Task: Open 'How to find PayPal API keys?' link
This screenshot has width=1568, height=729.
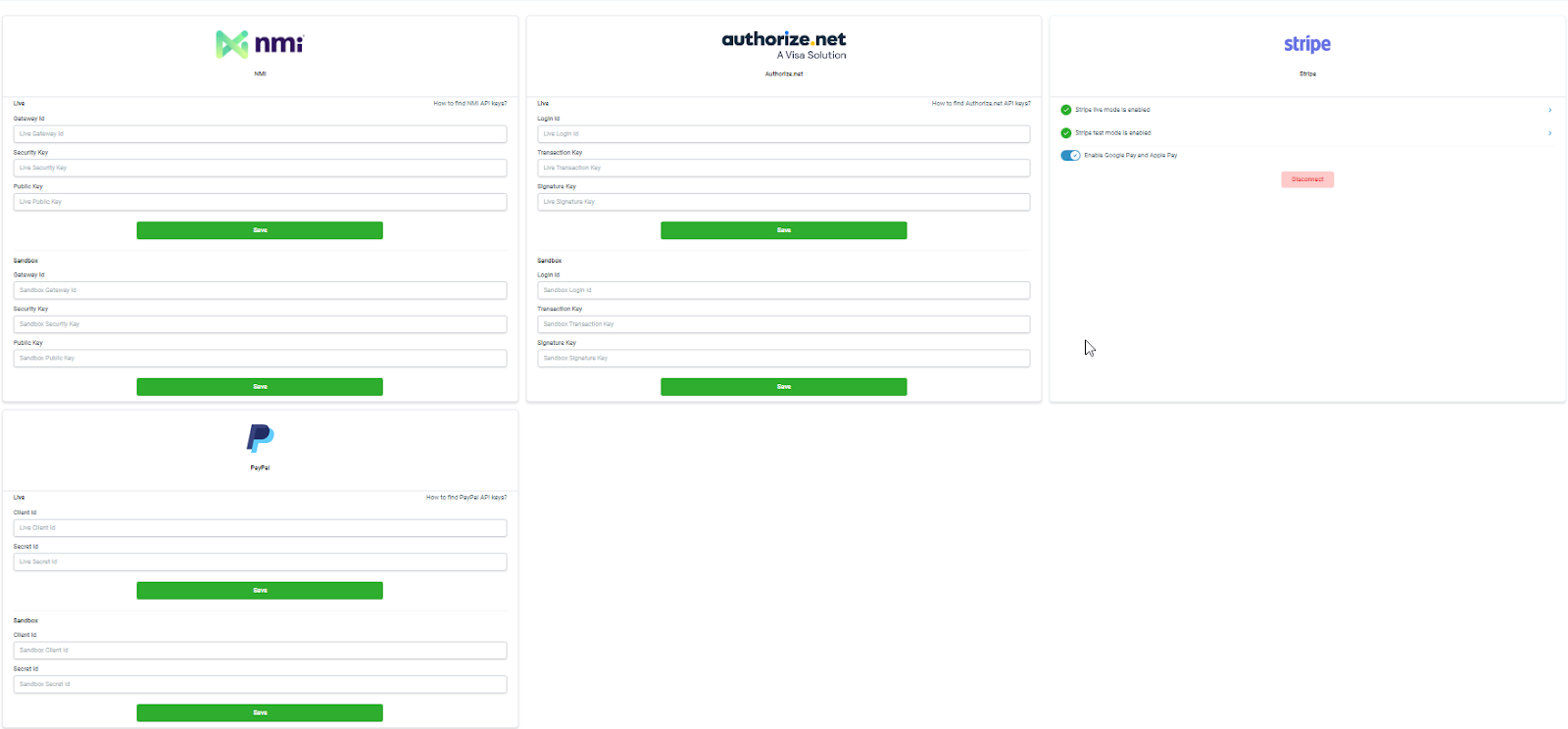Action: coord(465,497)
